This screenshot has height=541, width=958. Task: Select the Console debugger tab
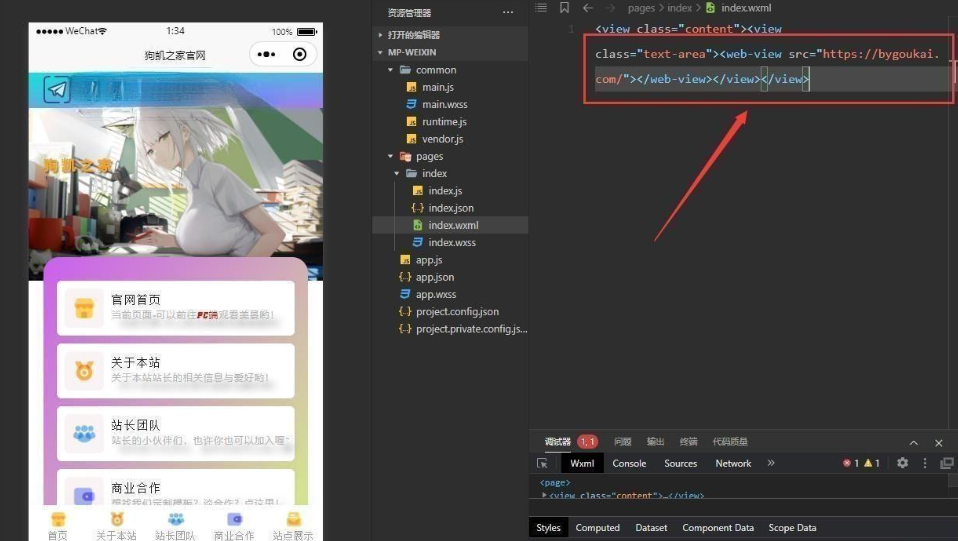(629, 463)
